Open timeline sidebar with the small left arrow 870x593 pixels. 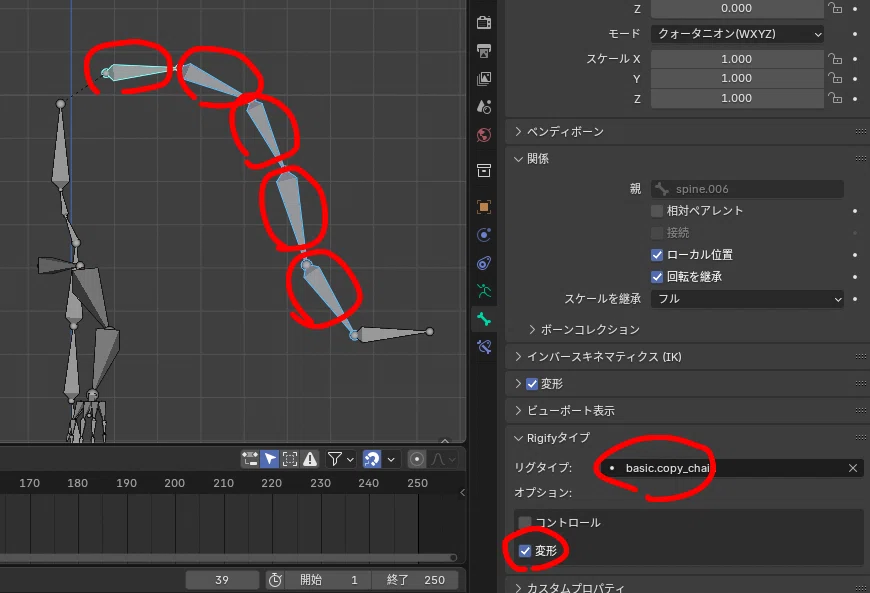click(x=462, y=492)
